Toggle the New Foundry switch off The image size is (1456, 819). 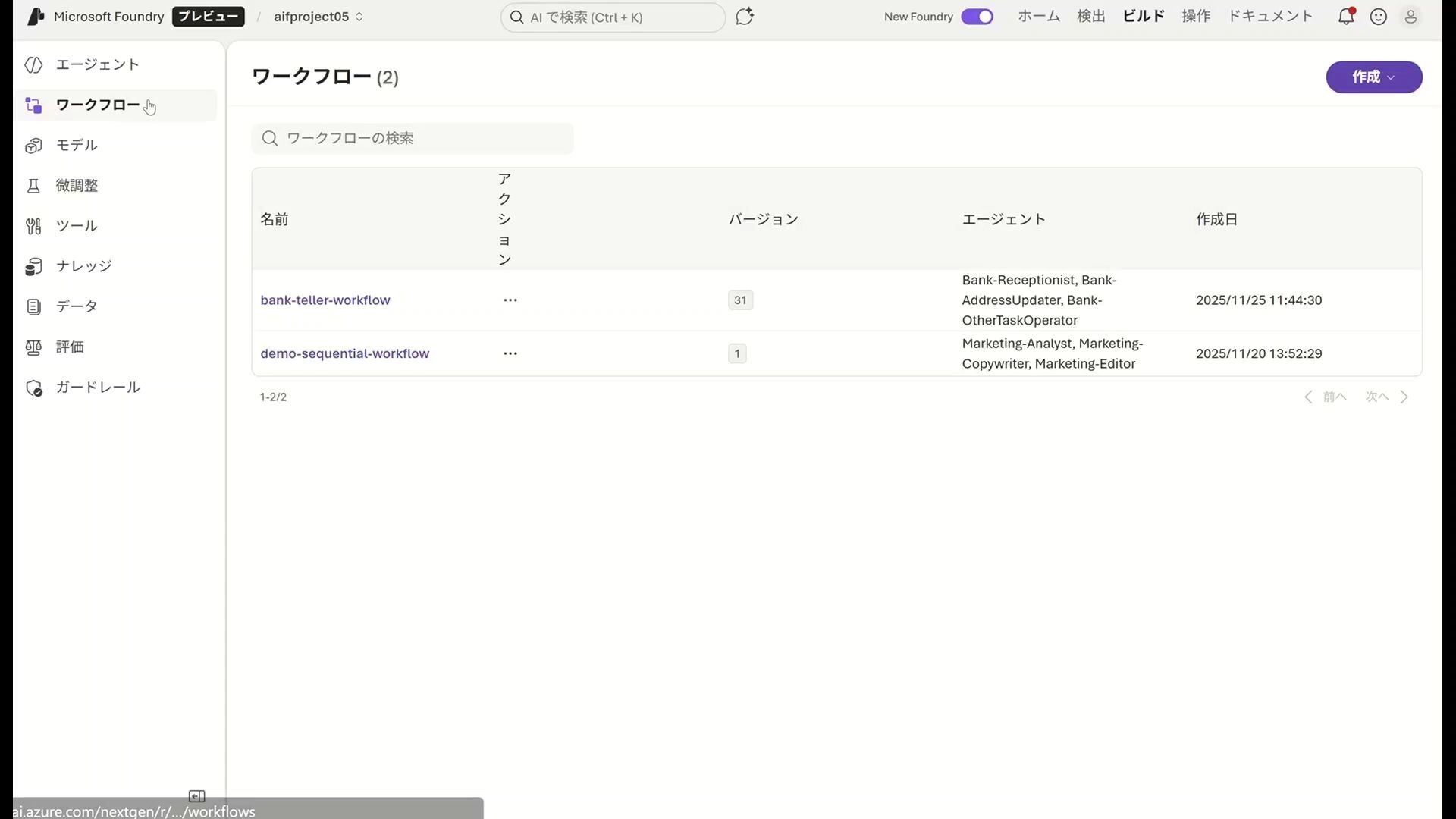977,17
